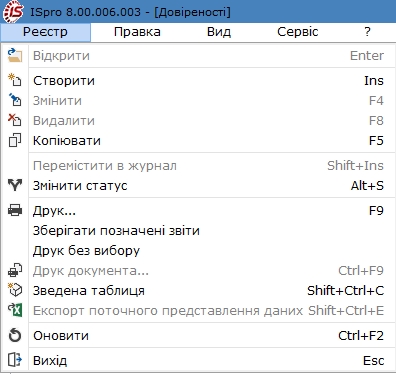Click the printer icon beside Друк...
396x374 pixels.
click(15, 210)
